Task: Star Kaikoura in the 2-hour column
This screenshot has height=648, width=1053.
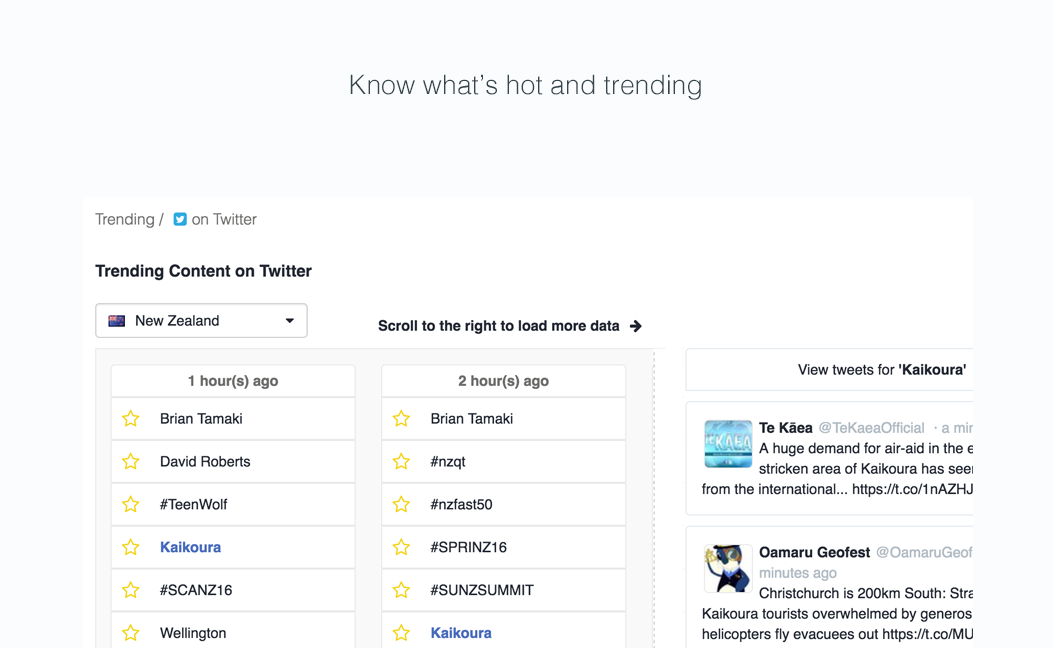Action: pyautogui.click(x=401, y=633)
